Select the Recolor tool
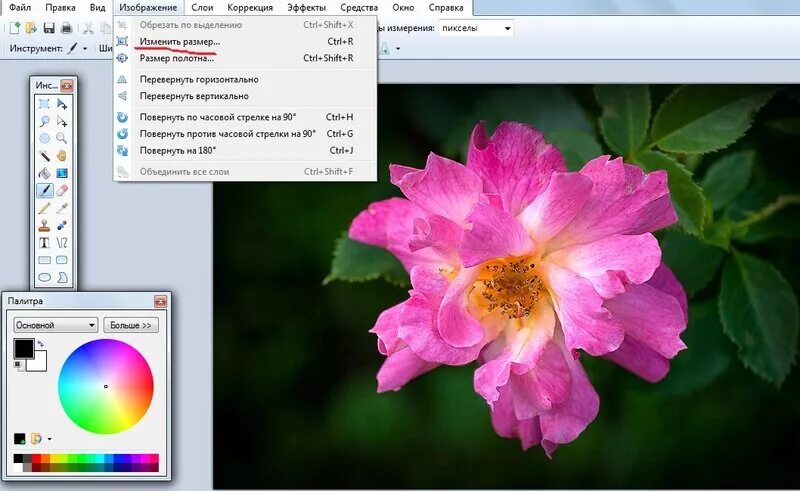Image resolution: width=800 pixels, height=491 pixels. pyautogui.click(x=62, y=225)
